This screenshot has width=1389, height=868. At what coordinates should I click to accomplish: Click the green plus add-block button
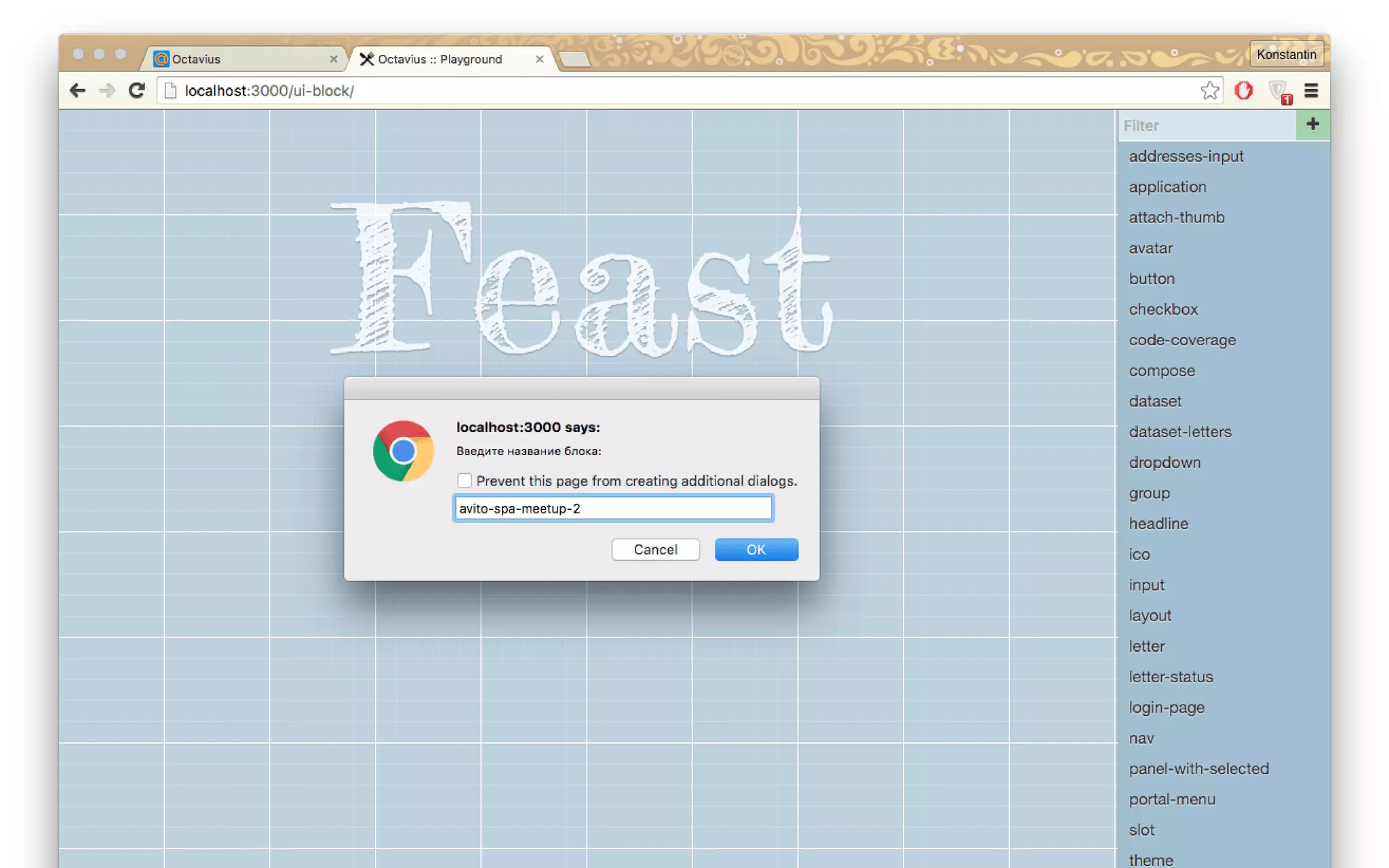pyautogui.click(x=1312, y=125)
